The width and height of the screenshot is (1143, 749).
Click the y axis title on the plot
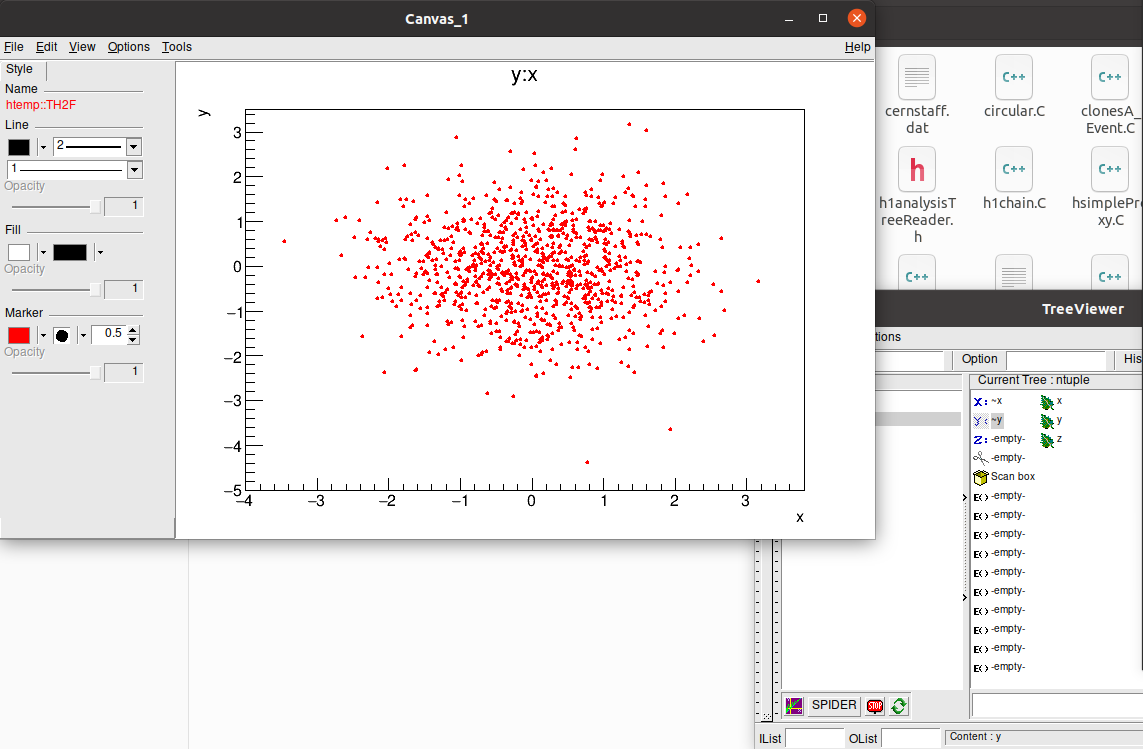tap(204, 112)
